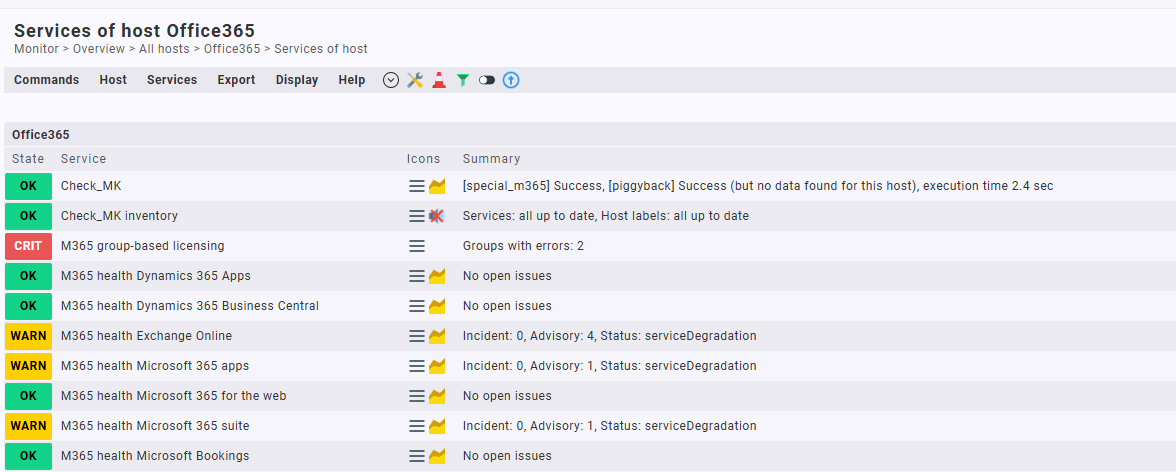
Task: Click the CRIT state badge for group-based licensing
Action: (x=28, y=246)
